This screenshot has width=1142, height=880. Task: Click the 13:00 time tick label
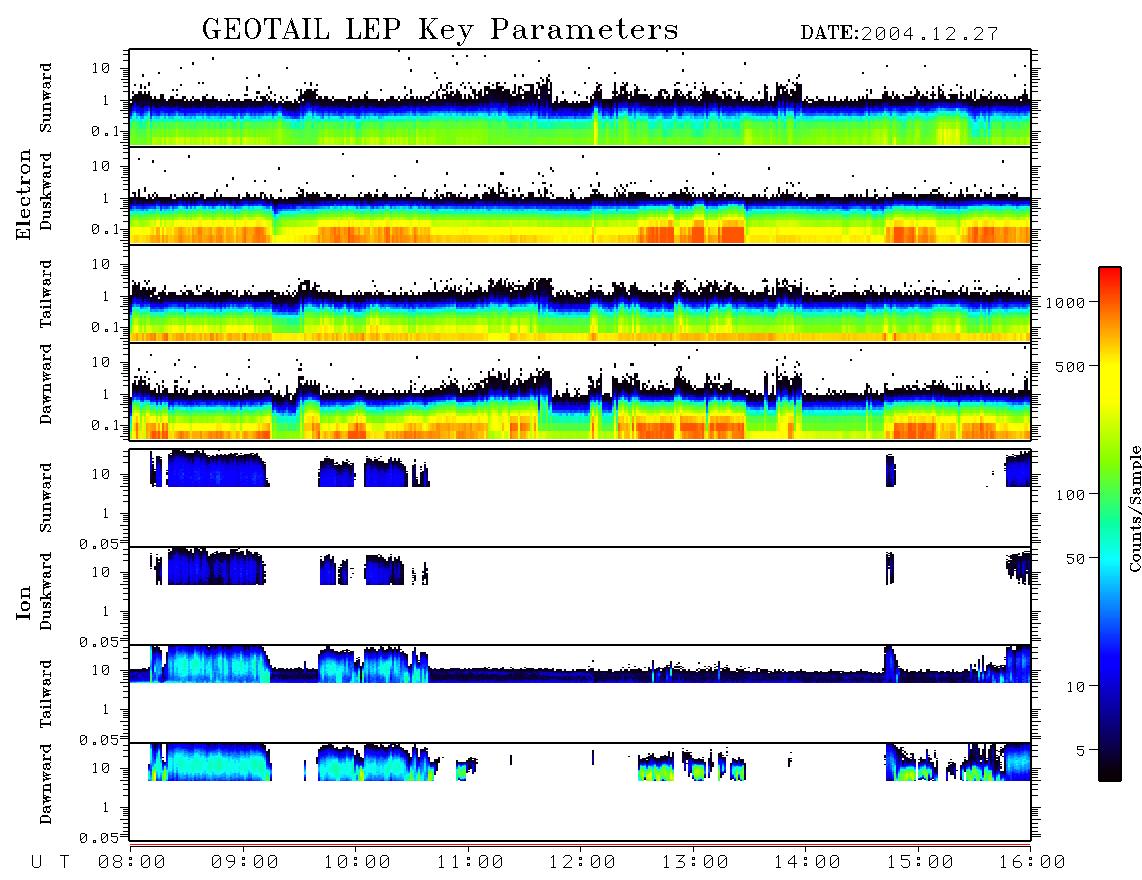[695, 862]
